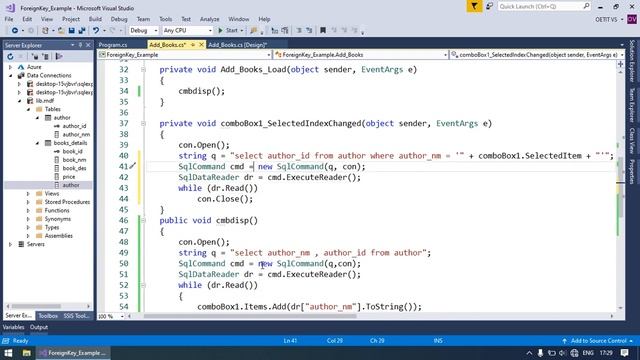
Task: Click the notifications flag icon in the title bar
Action: click(474, 6)
